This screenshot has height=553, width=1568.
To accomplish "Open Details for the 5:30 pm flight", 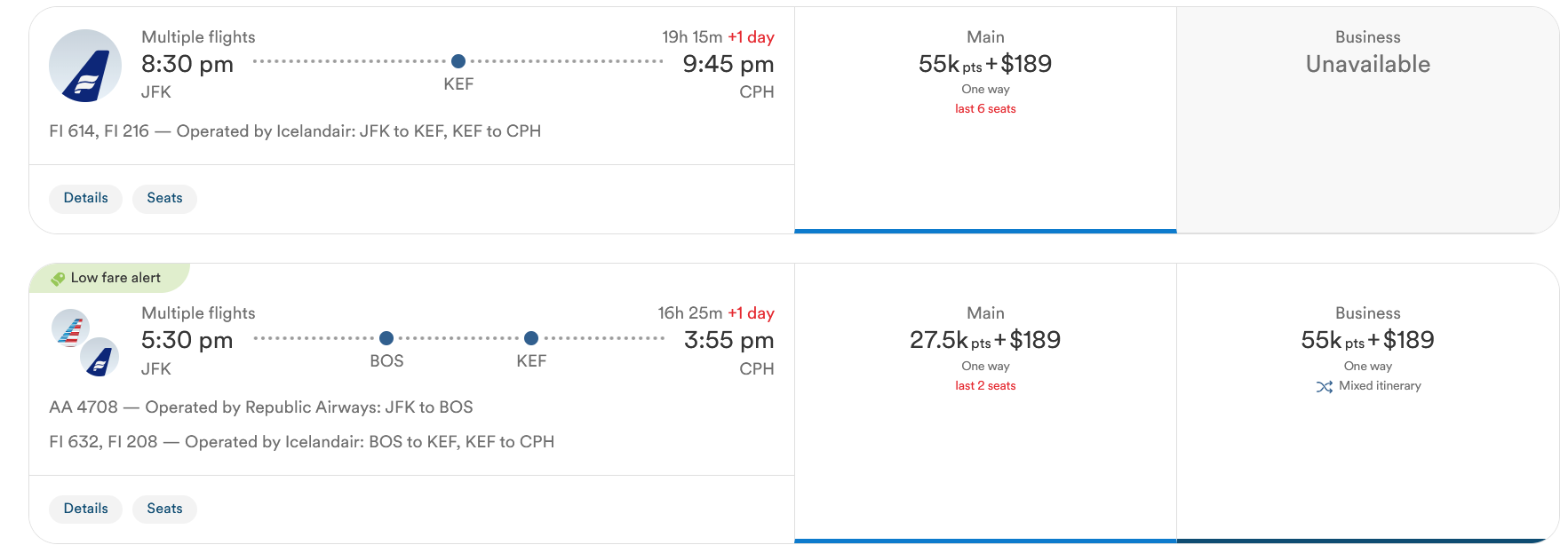I will coord(86,509).
